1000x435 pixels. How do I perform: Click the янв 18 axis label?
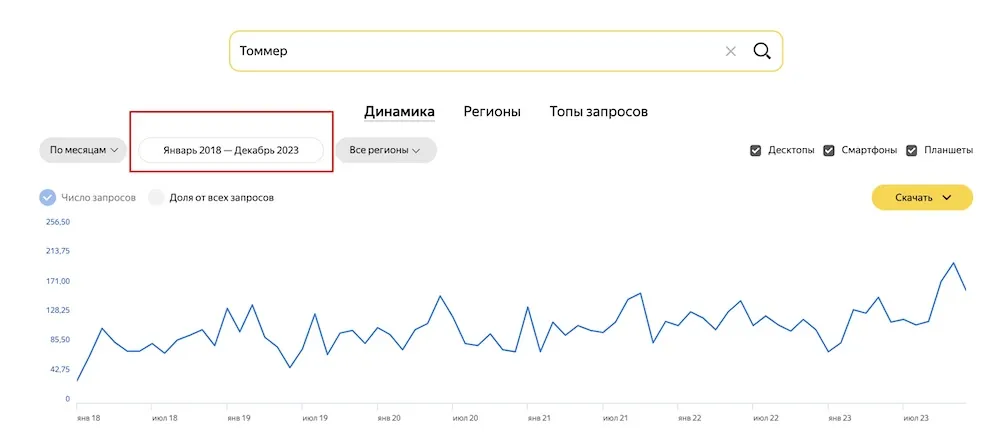pyautogui.click(x=89, y=418)
